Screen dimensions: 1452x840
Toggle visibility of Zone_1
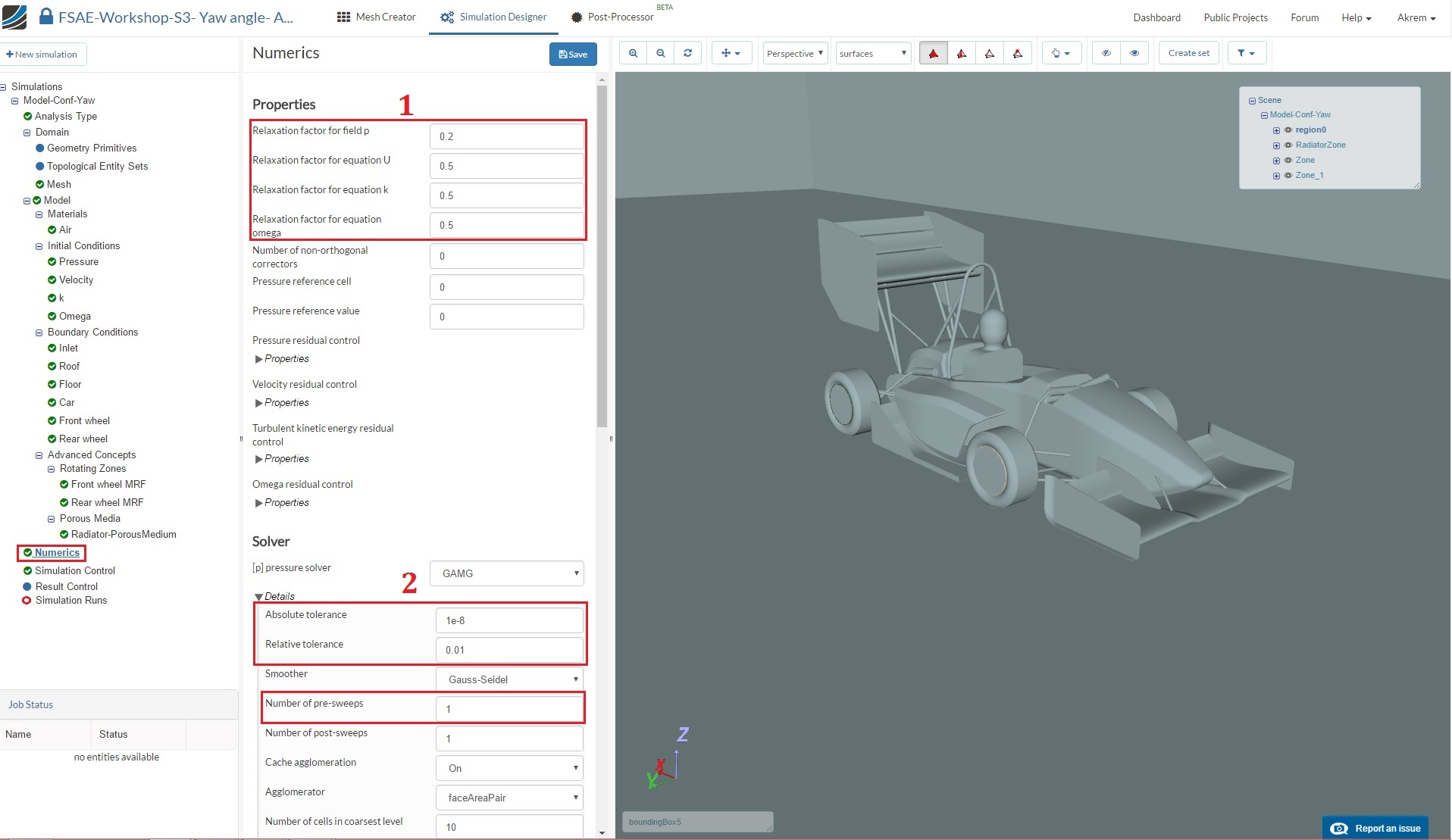coord(1288,176)
